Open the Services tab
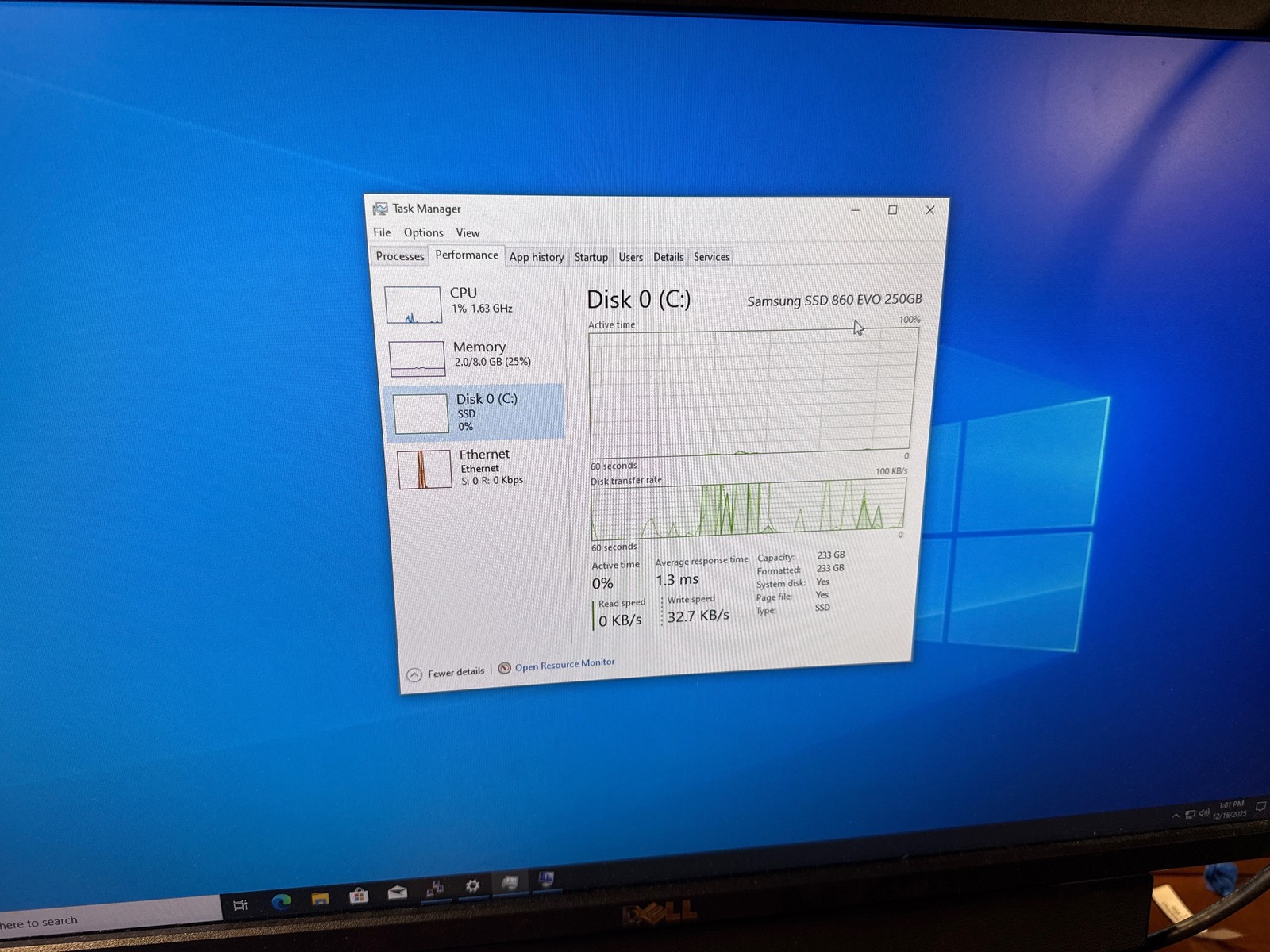Screen dimensions: 1270x952 tap(711, 257)
